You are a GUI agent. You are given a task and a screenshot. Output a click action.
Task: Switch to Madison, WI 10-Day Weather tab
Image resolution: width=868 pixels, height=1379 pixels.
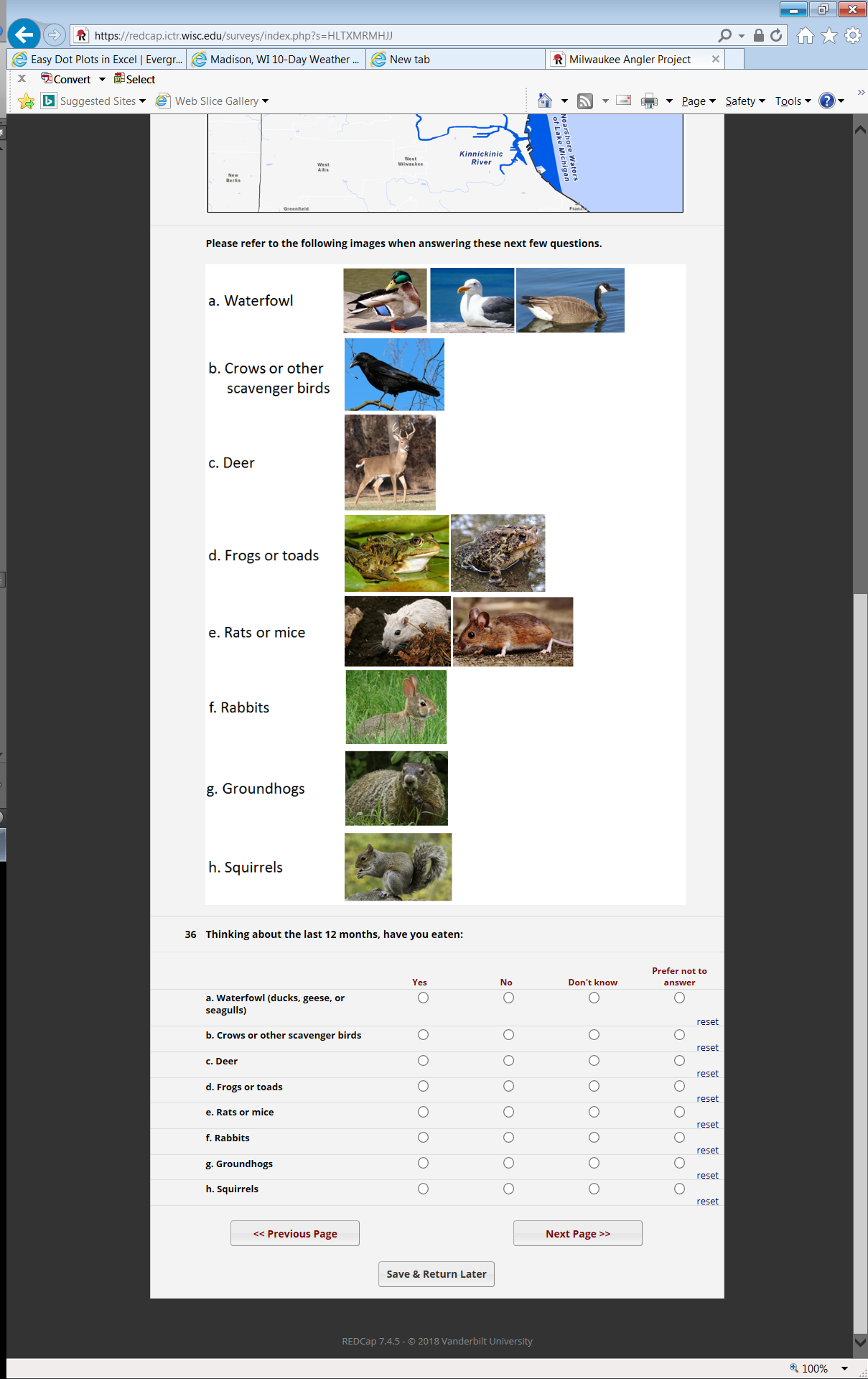[276, 59]
